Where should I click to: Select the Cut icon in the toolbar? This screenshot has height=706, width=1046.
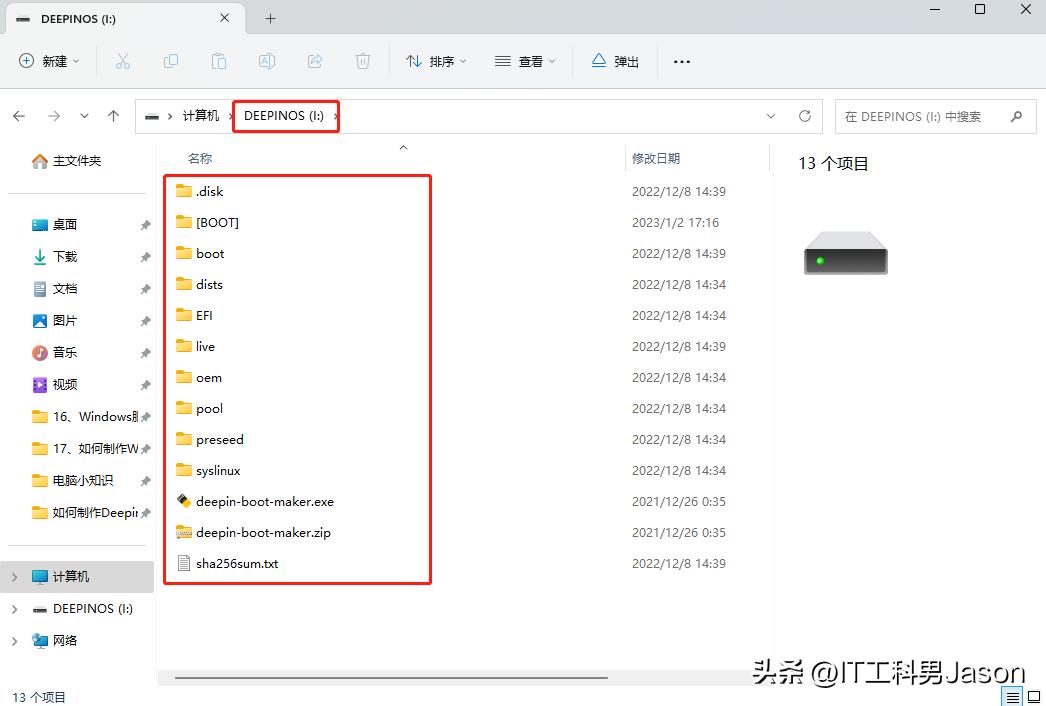[123, 61]
